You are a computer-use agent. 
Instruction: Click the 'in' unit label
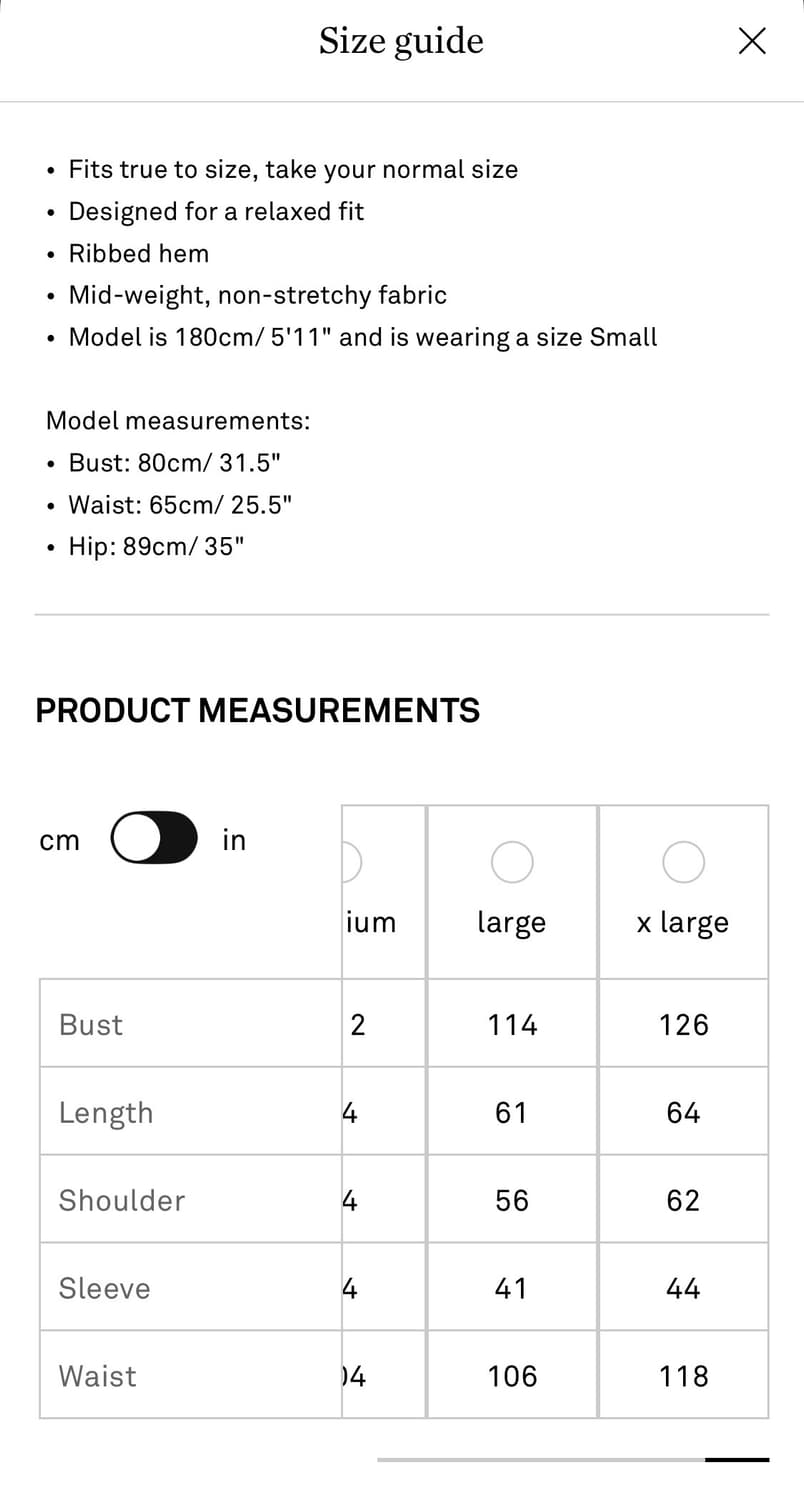click(234, 840)
